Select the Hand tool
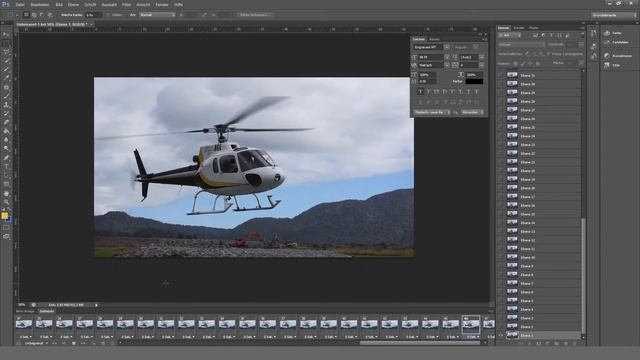The height and width of the screenshot is (360, 640). click(x=6, y=193)
